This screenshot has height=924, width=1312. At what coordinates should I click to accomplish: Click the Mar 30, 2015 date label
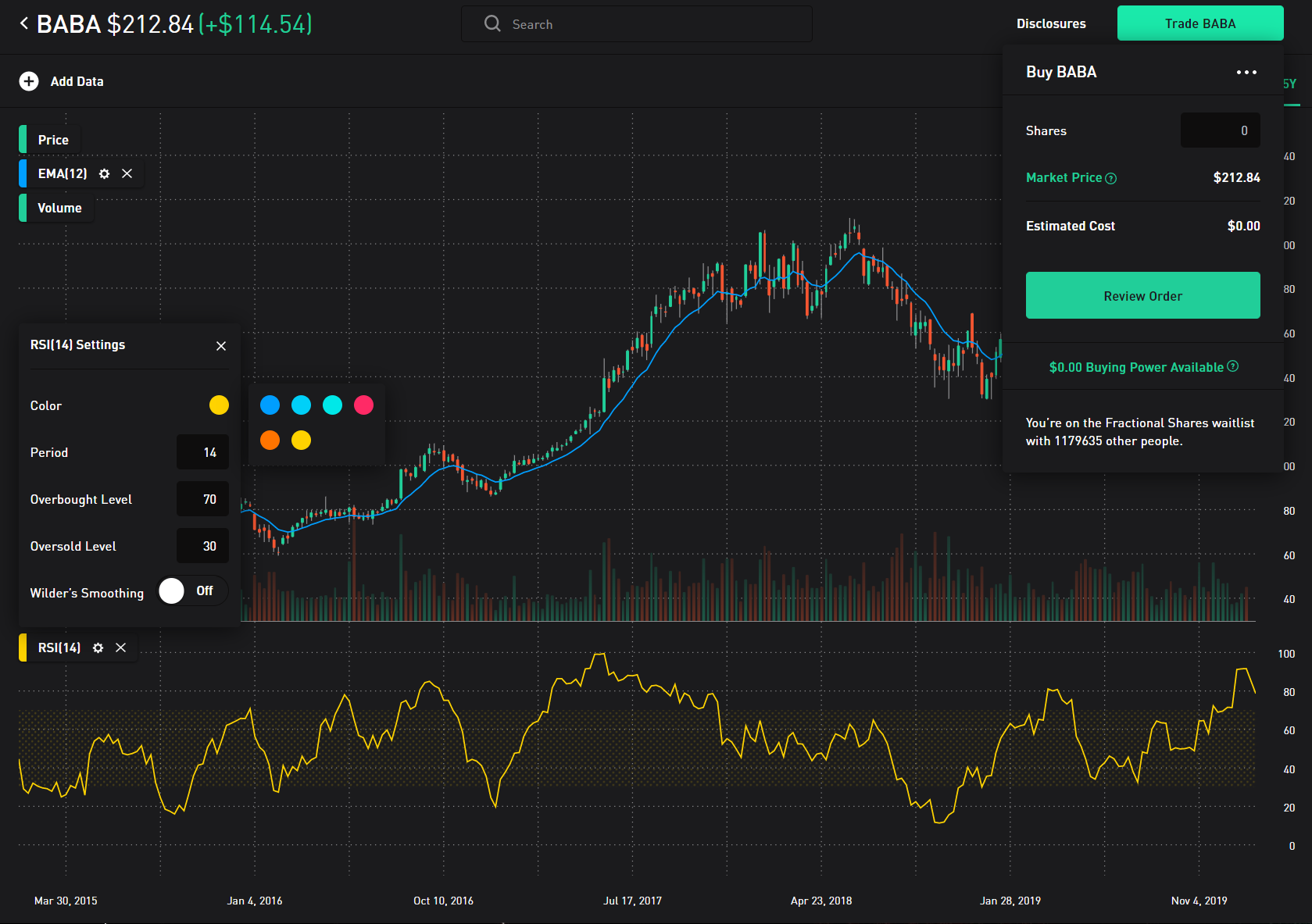(x=66, y=901)
